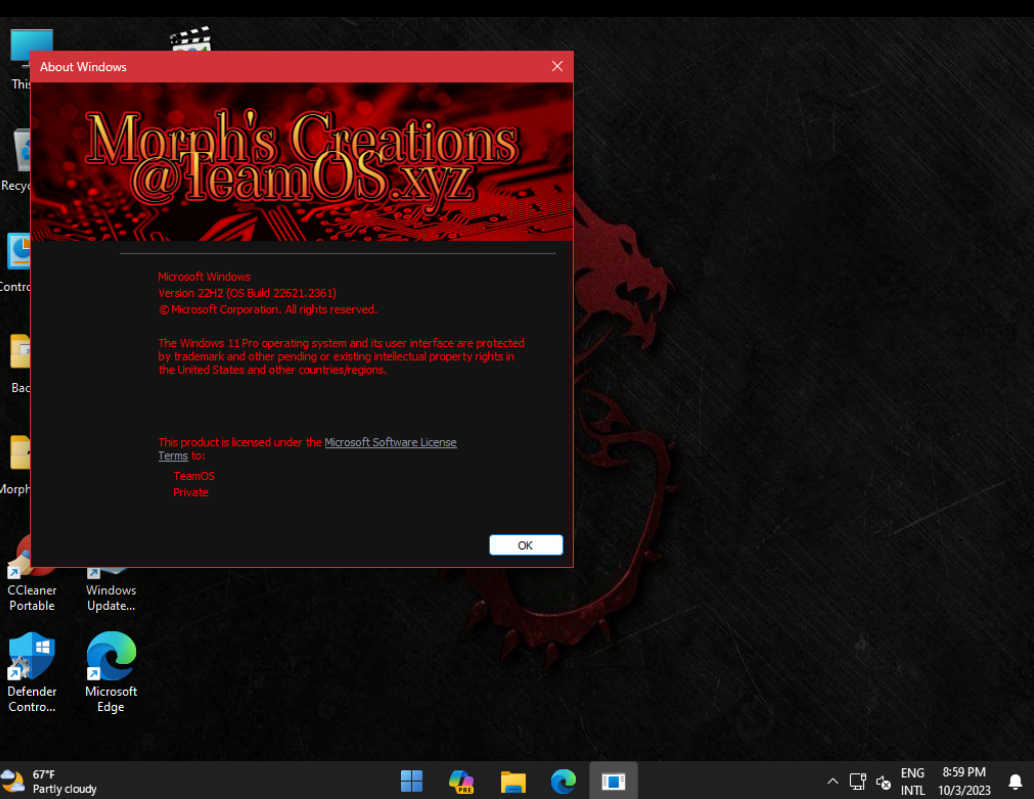The width and height of the screenshot is (1034, 799).
Task: Open the weather widget showing 67°F
Action: tap(50, 781)
